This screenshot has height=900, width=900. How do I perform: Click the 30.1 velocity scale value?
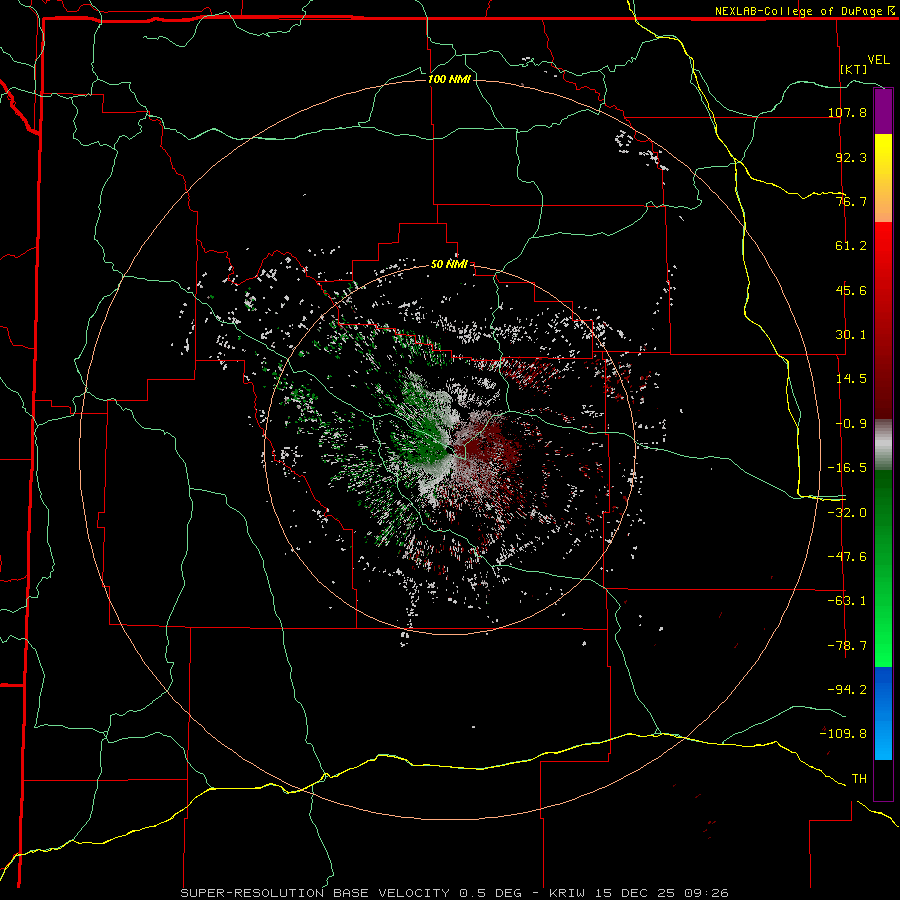pyautogui.click(x=851, y=335)
